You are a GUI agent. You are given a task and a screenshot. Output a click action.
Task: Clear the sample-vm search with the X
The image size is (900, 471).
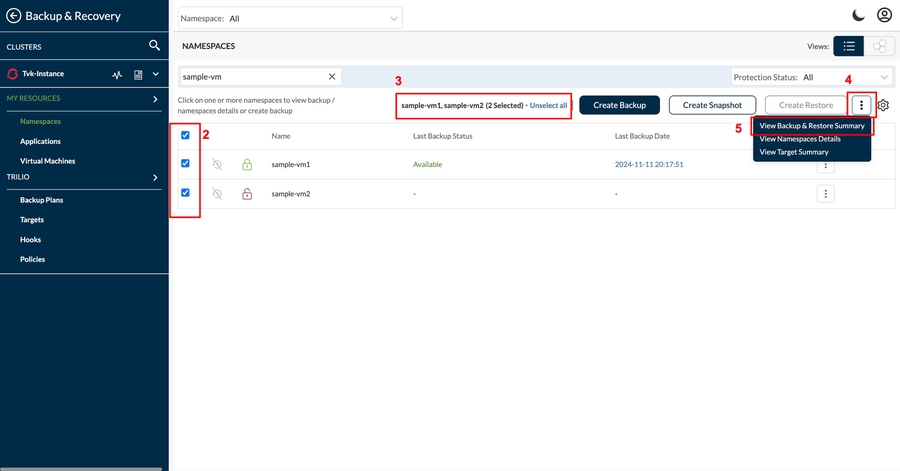[x=332, y=76]
